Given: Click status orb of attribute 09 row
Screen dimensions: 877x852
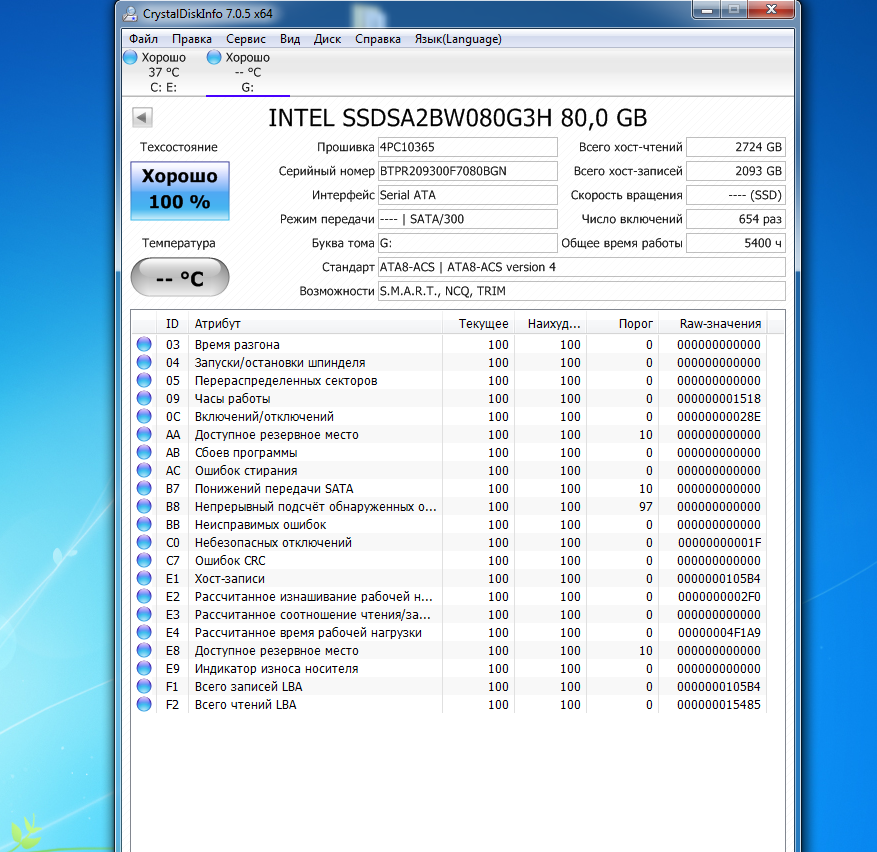Looking at the screenshot, I should tap(144, 399).
